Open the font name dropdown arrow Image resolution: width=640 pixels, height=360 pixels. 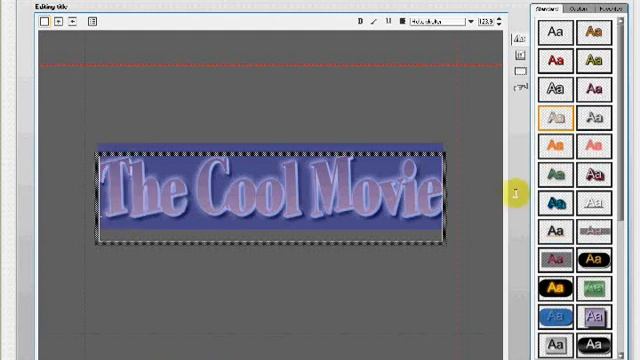point(471,22)
